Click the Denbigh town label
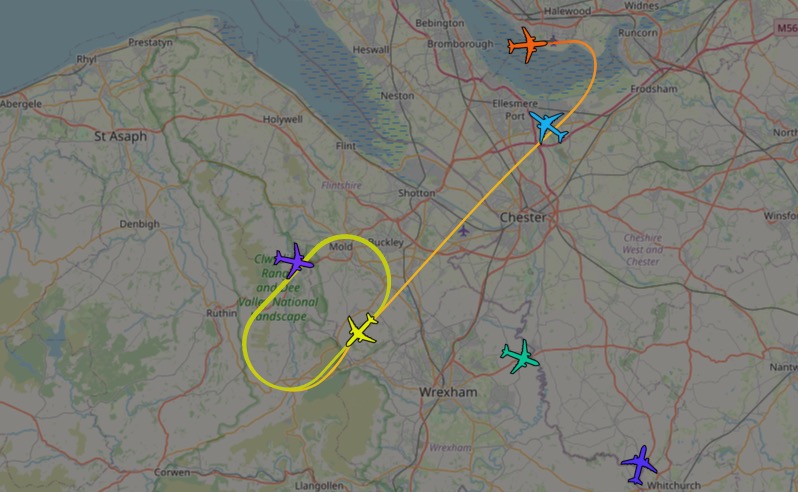This screenshot has height=492, width=798. pyautogui.click(x=139, y=224)
